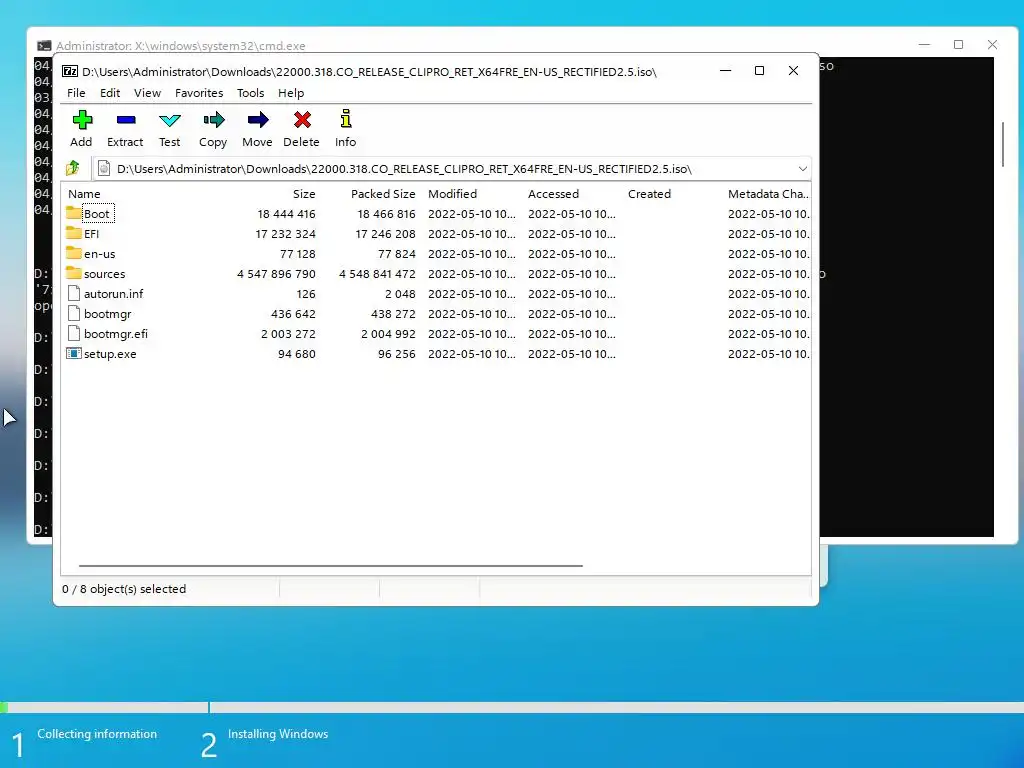This screenshot has width=1024, height=768.
Task: Select the sources folder name
Action: pyautogui.click(x=104, y=274)
